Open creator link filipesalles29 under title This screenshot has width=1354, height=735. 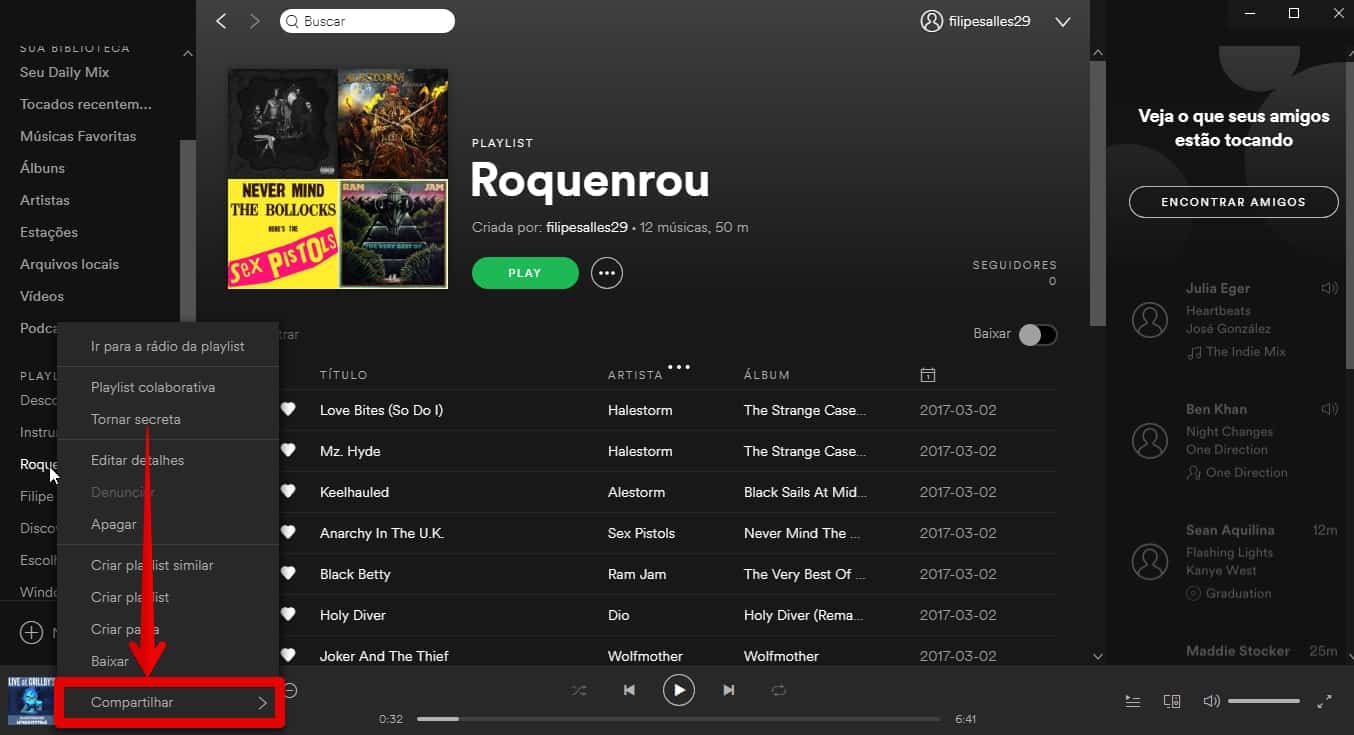pyautogui.click(x=587, y=227)
